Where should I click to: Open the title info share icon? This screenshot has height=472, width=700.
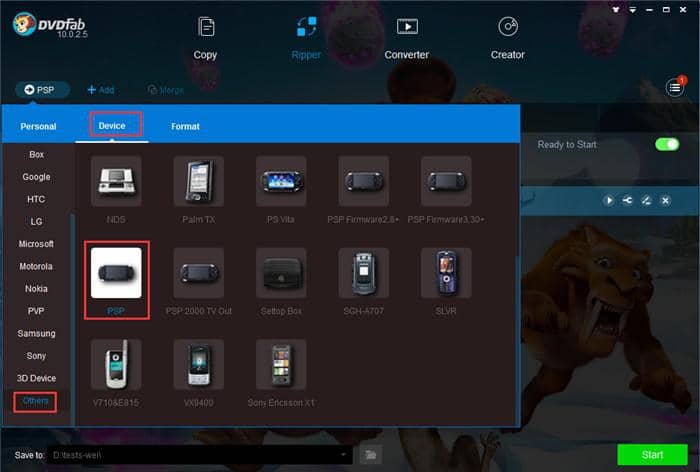point(628,200)
